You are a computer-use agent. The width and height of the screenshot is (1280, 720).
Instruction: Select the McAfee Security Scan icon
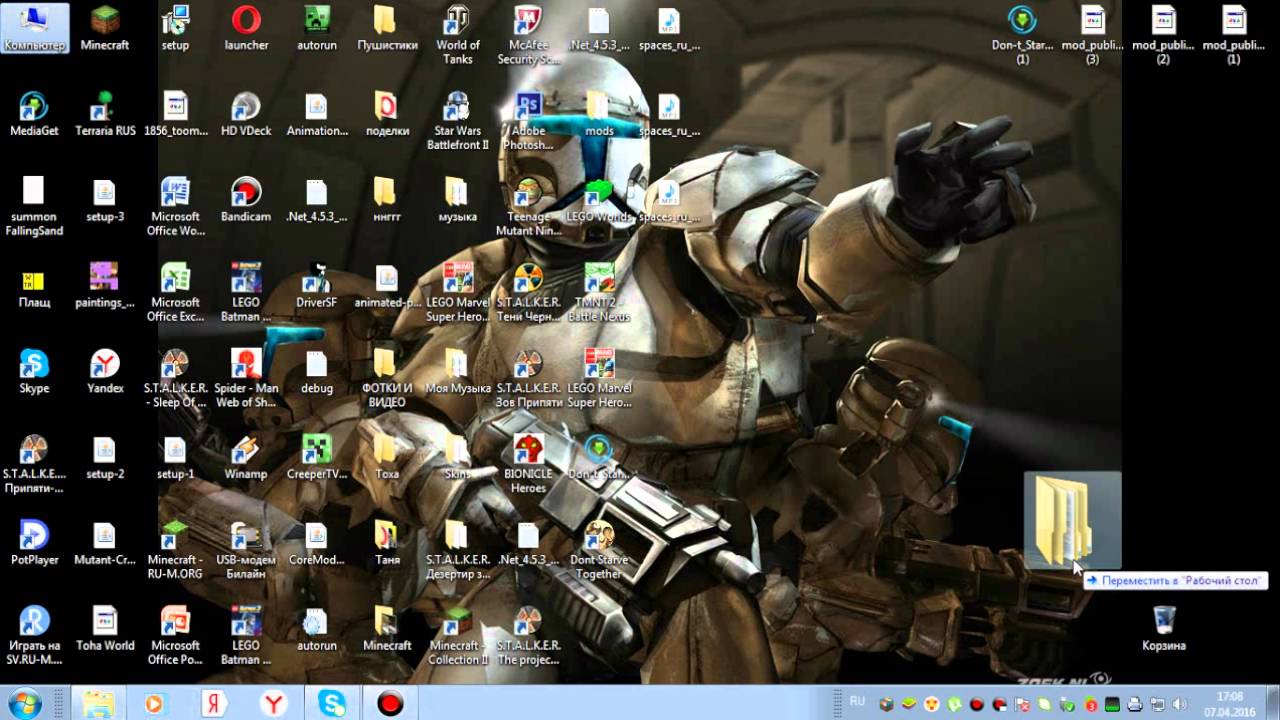click(528, 35)
